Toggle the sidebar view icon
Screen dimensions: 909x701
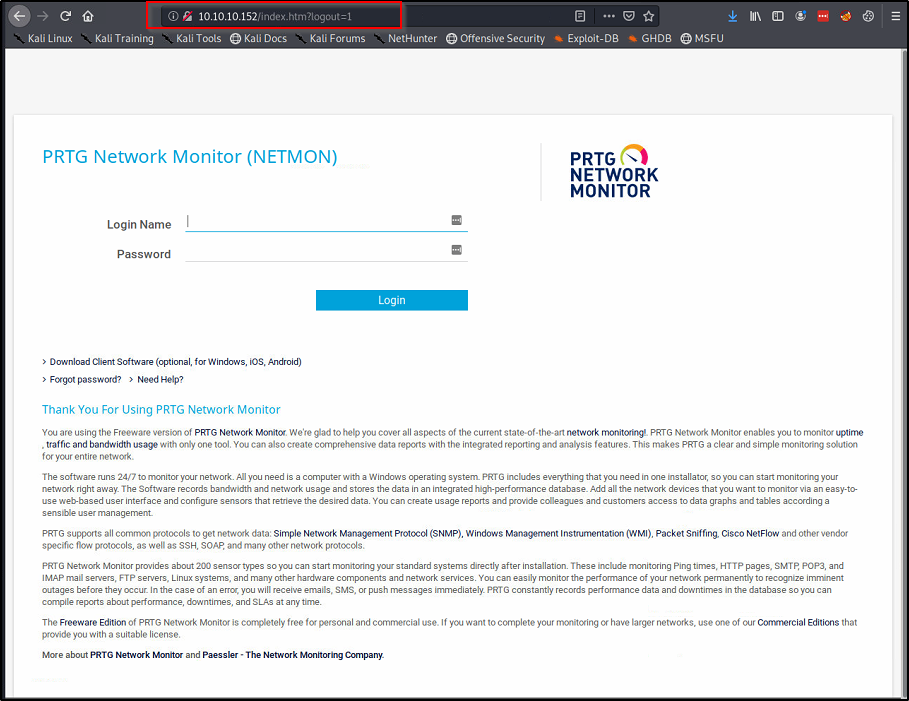pyautogui.click(x=778, y=16)
